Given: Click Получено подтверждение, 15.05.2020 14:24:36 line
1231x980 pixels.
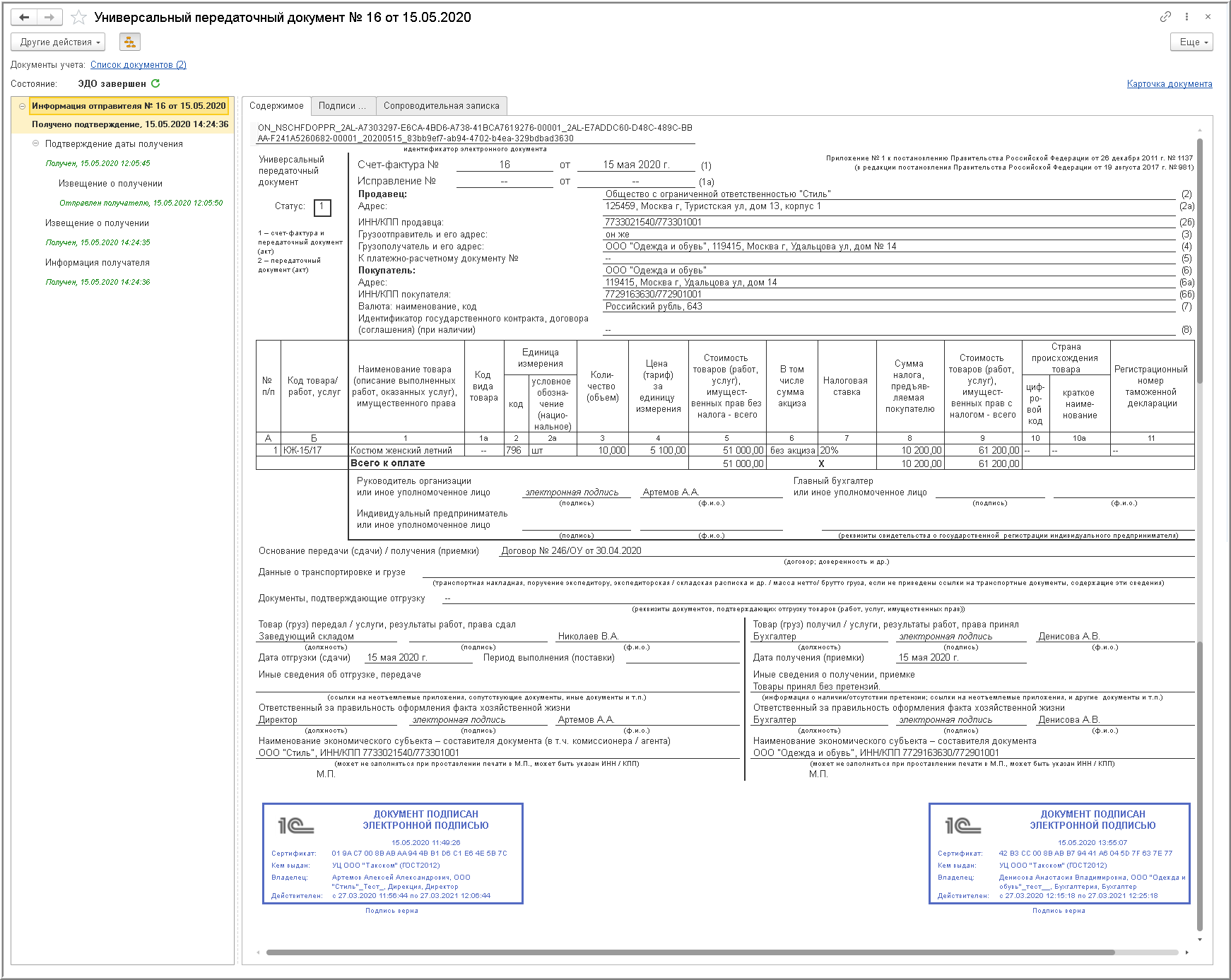Looking at the screenshot, I should coord(130,124).
